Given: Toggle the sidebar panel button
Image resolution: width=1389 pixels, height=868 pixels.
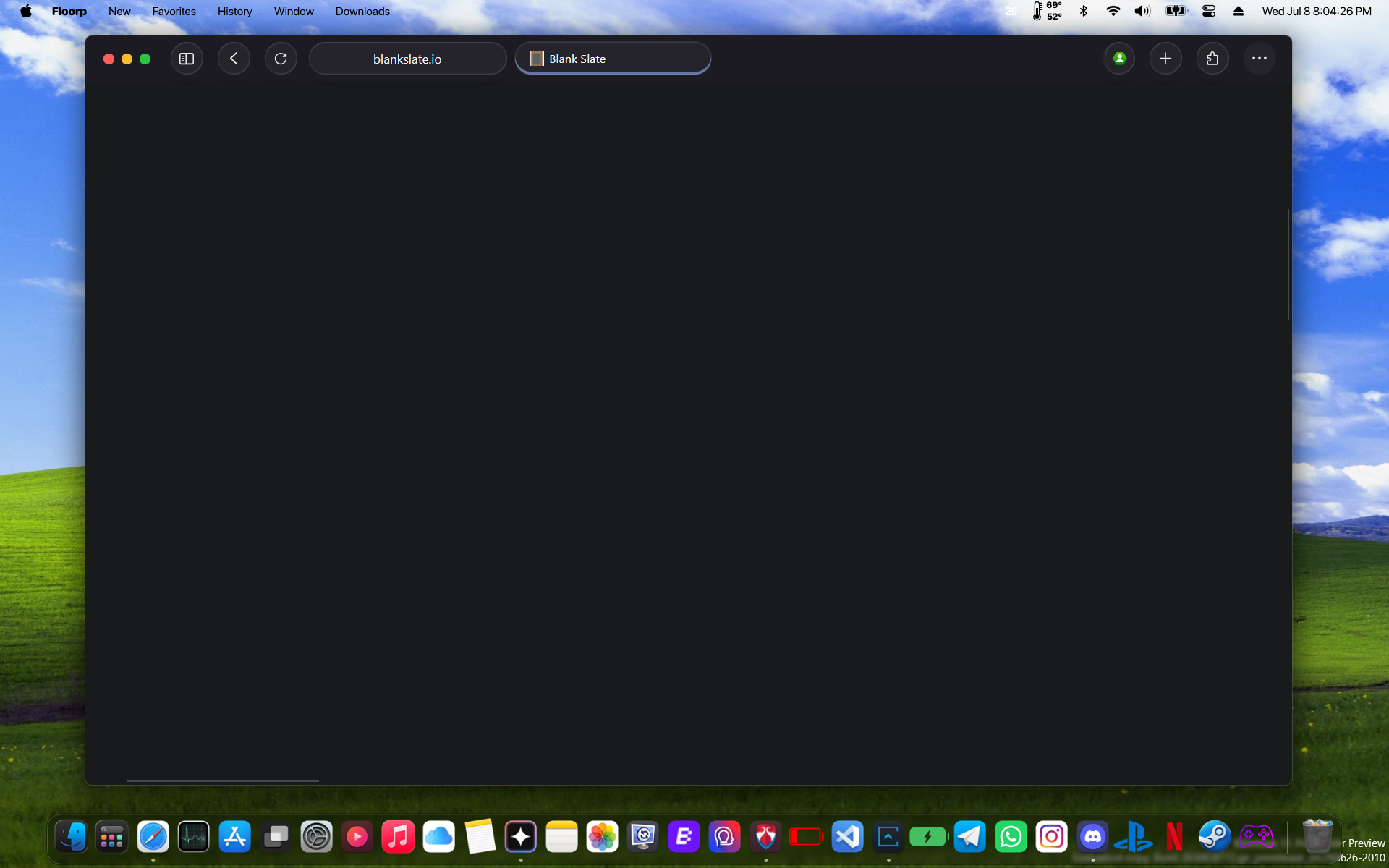Looking at the screenshot, I should pyautogui.click(x=187, y=59).
